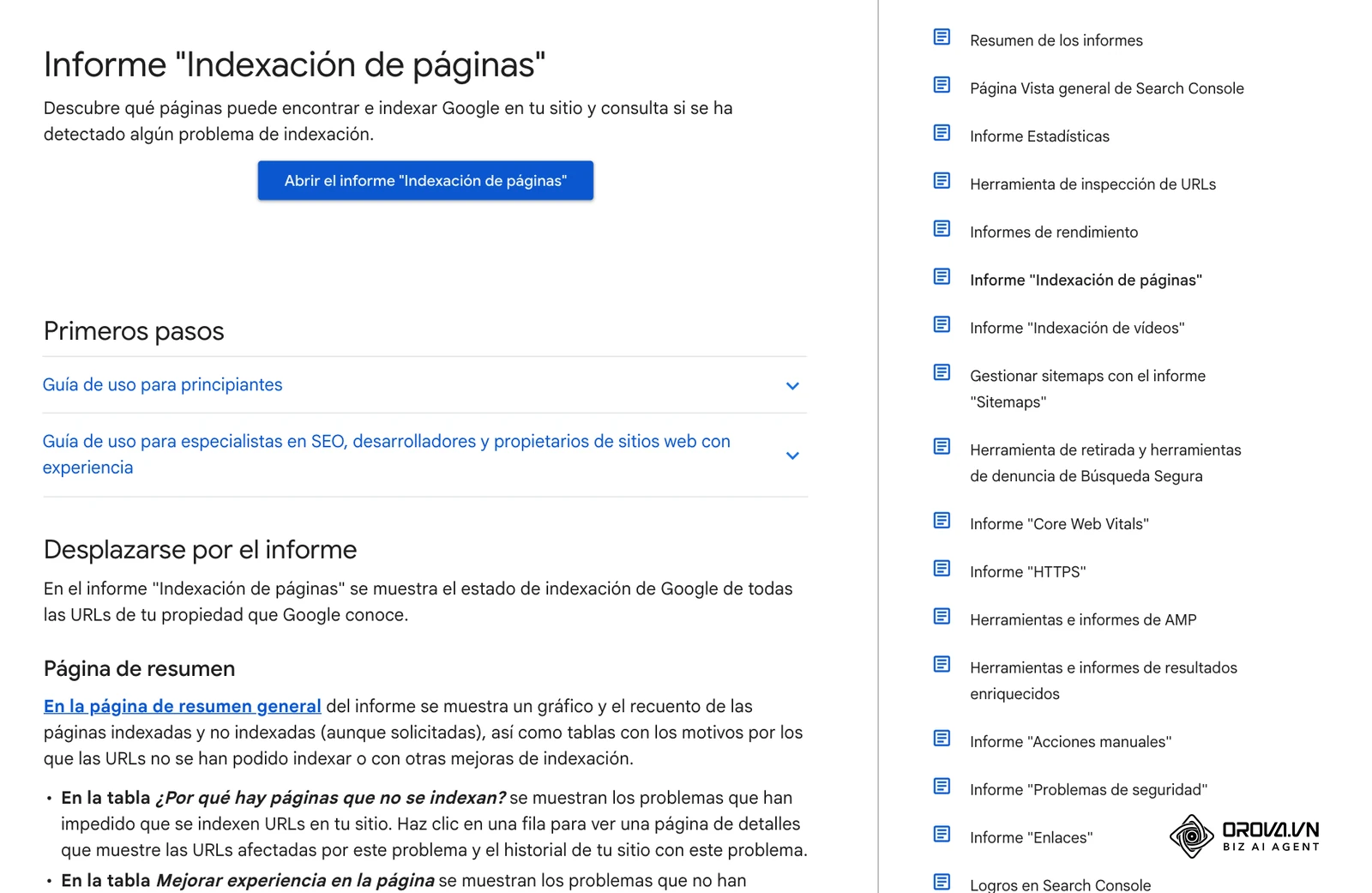Click article icon beside Informe "Indexación de vídeos"
Screen dimensions: 1372x893
[942, 325]
